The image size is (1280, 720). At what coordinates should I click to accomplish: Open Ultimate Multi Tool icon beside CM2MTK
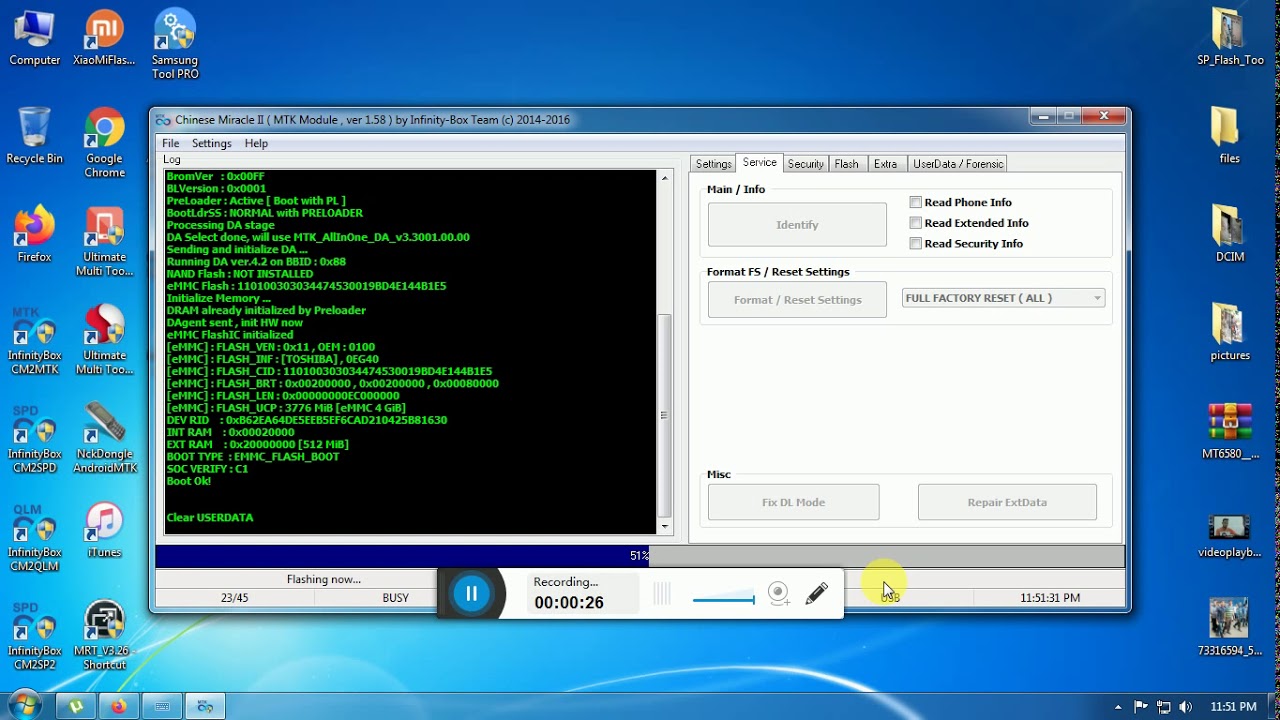(x=104, y=340)
